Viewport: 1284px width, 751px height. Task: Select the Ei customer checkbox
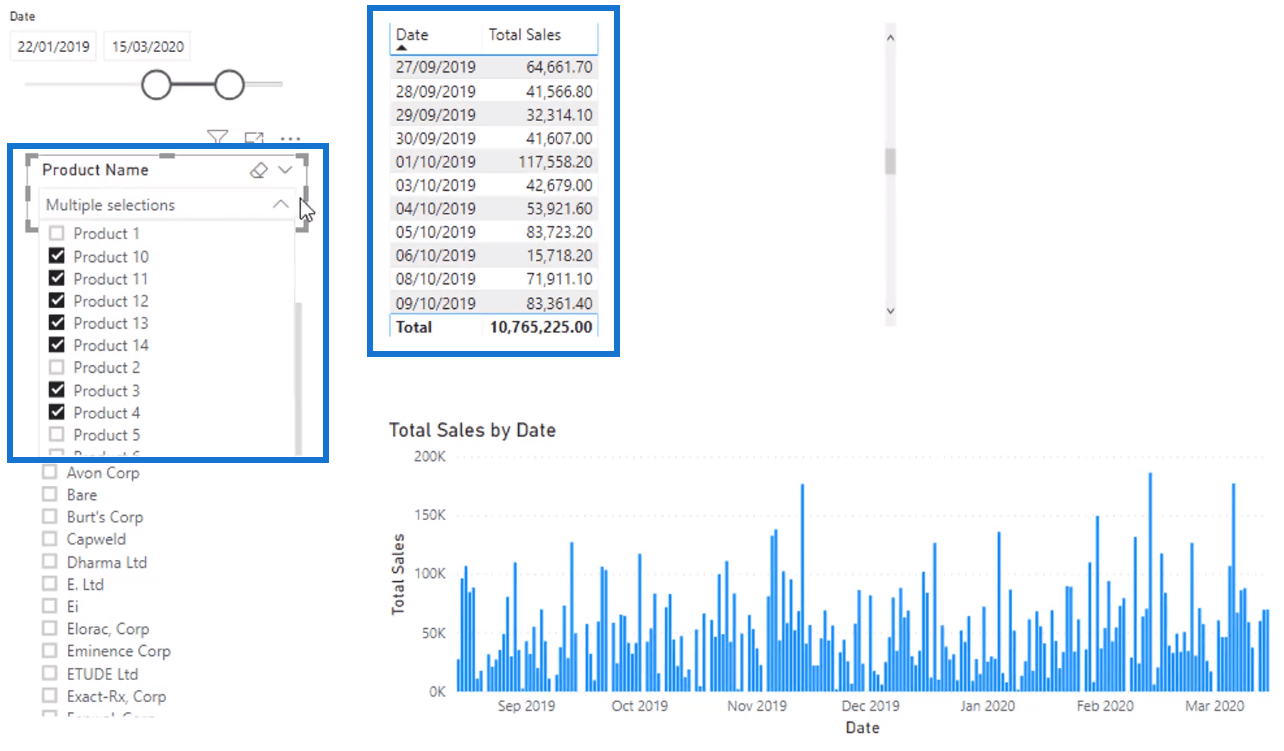(x=49, y=605)
